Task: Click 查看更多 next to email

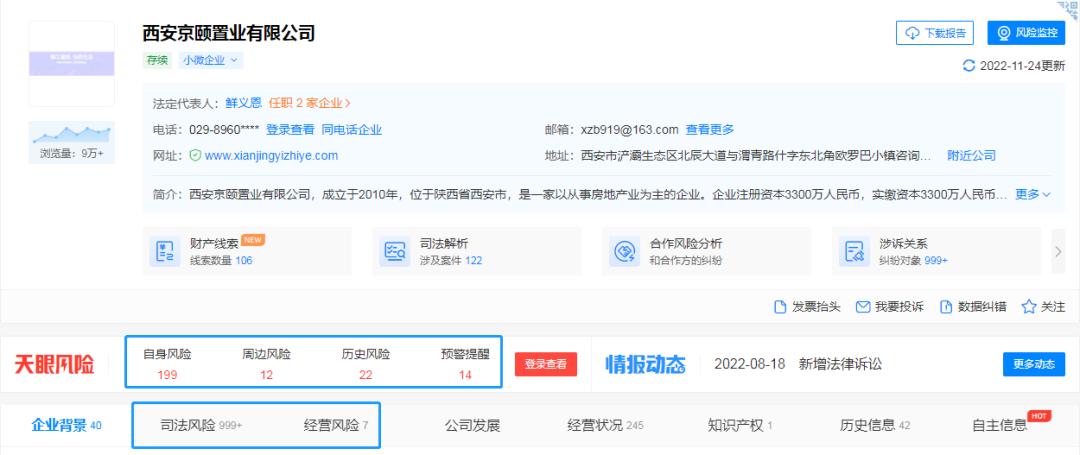Action: click(x=709, y=129)
